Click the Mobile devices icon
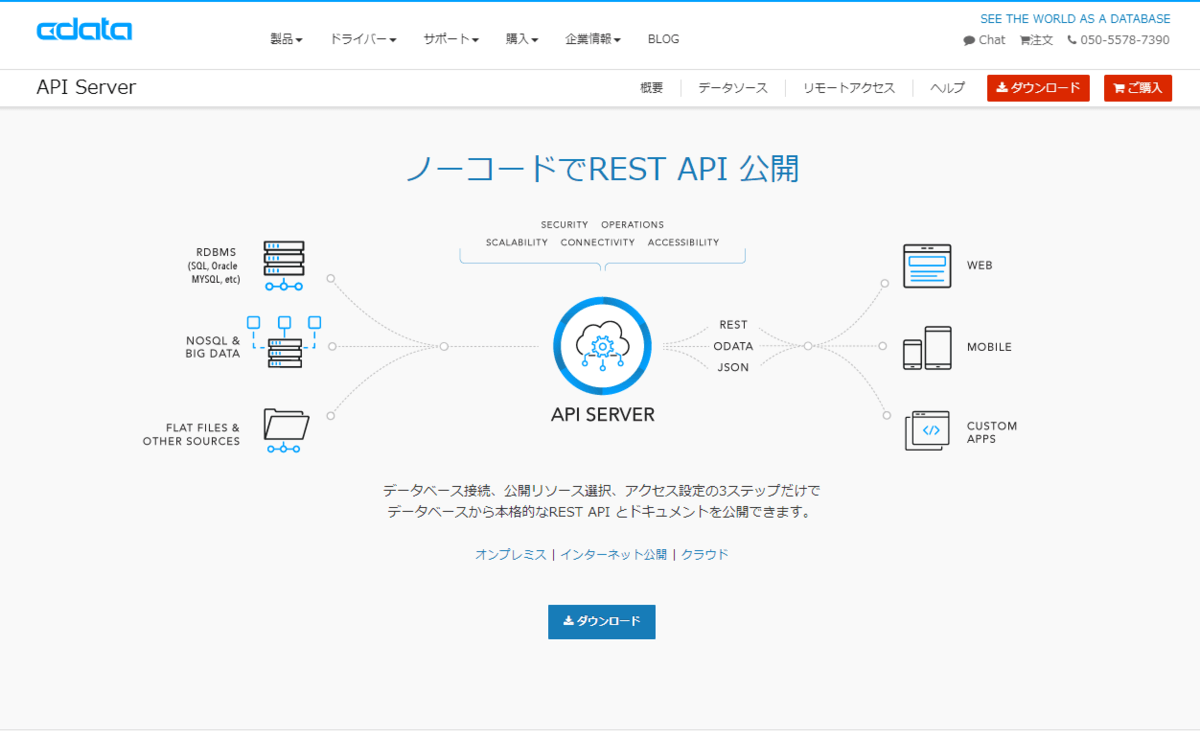Image resolution: width=1200 pixels, height=739 pixels. 927,348
